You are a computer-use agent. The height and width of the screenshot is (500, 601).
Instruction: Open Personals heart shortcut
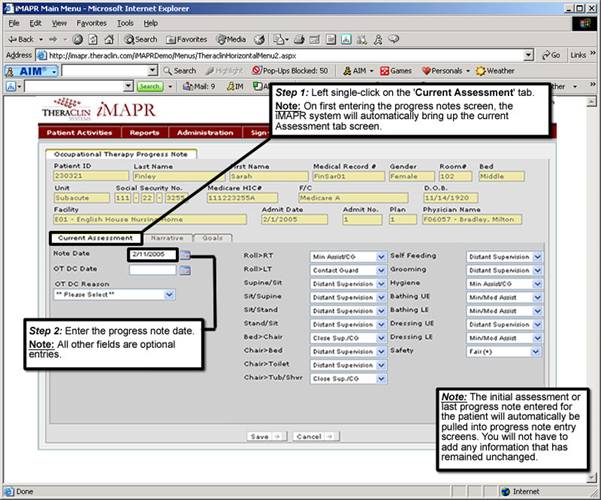coord(442,71)
